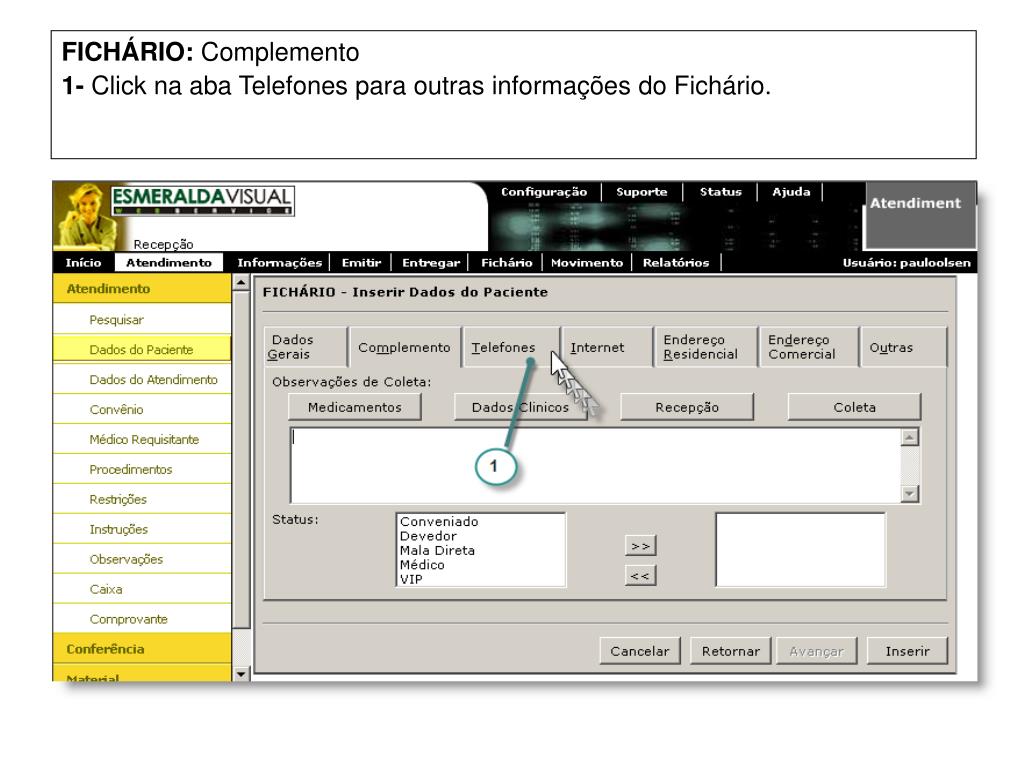
Task: Open Procedimentos in the sidebar
Action: point(142,470)
